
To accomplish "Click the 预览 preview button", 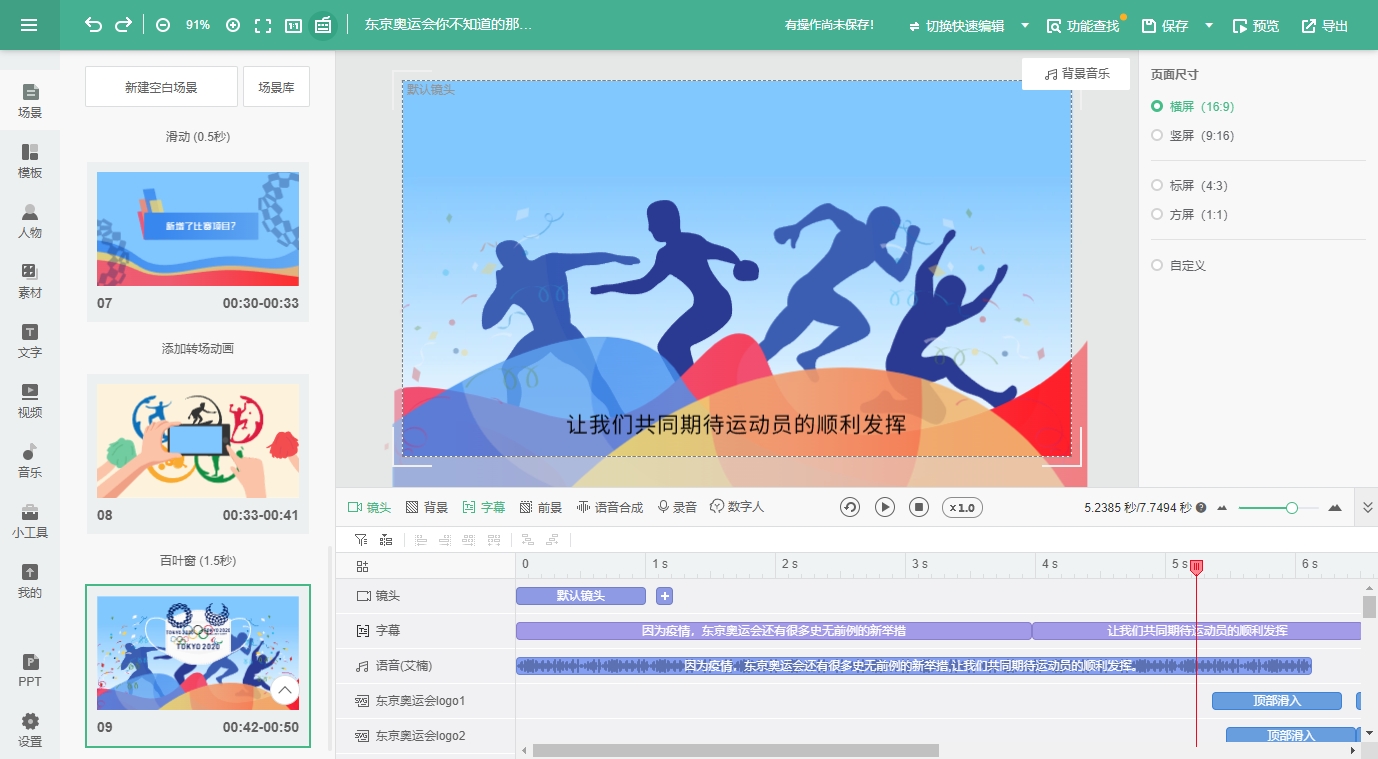I will coord(1255,26).
